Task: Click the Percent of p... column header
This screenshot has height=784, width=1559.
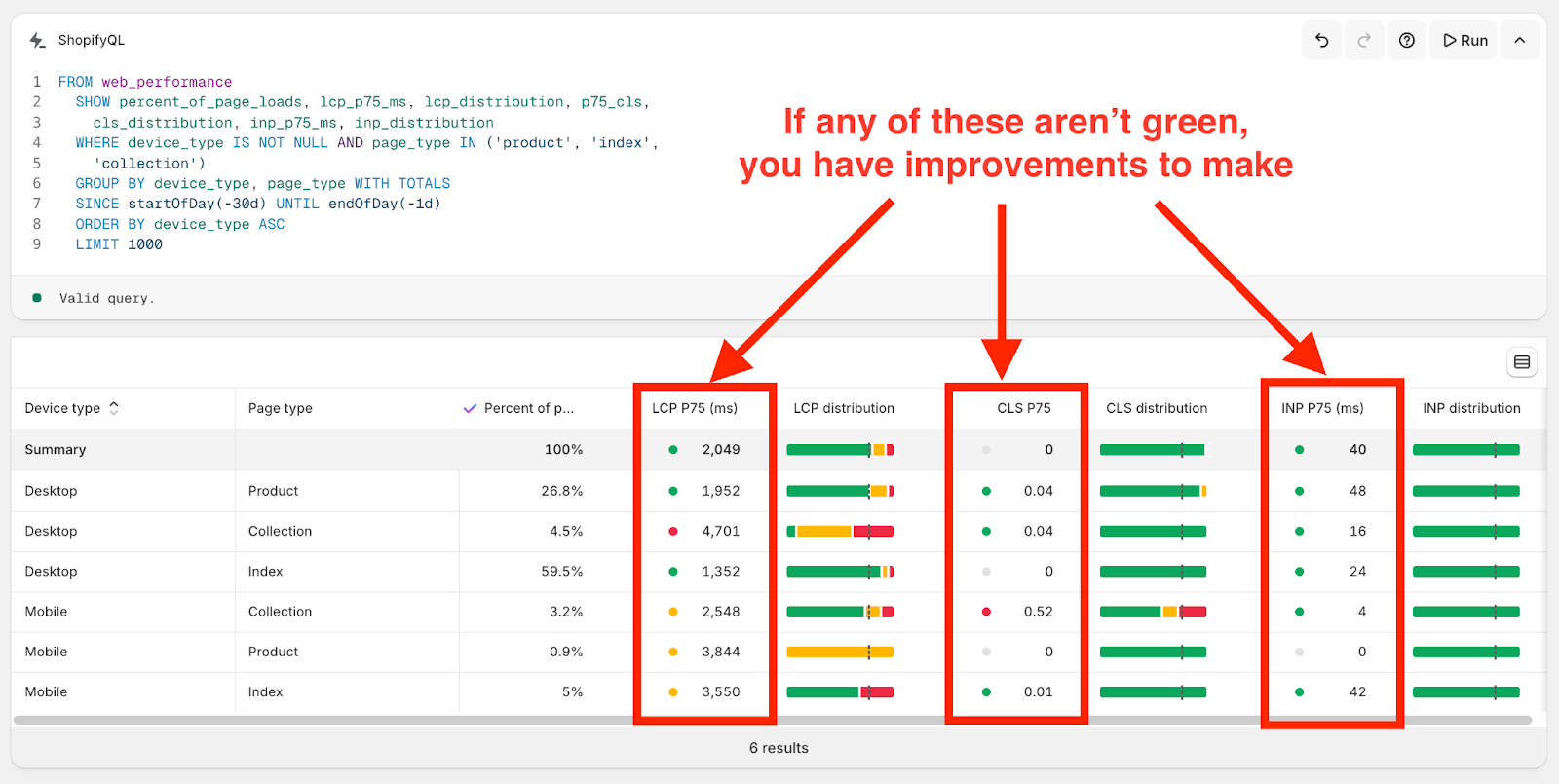Action: click(529, 408)
